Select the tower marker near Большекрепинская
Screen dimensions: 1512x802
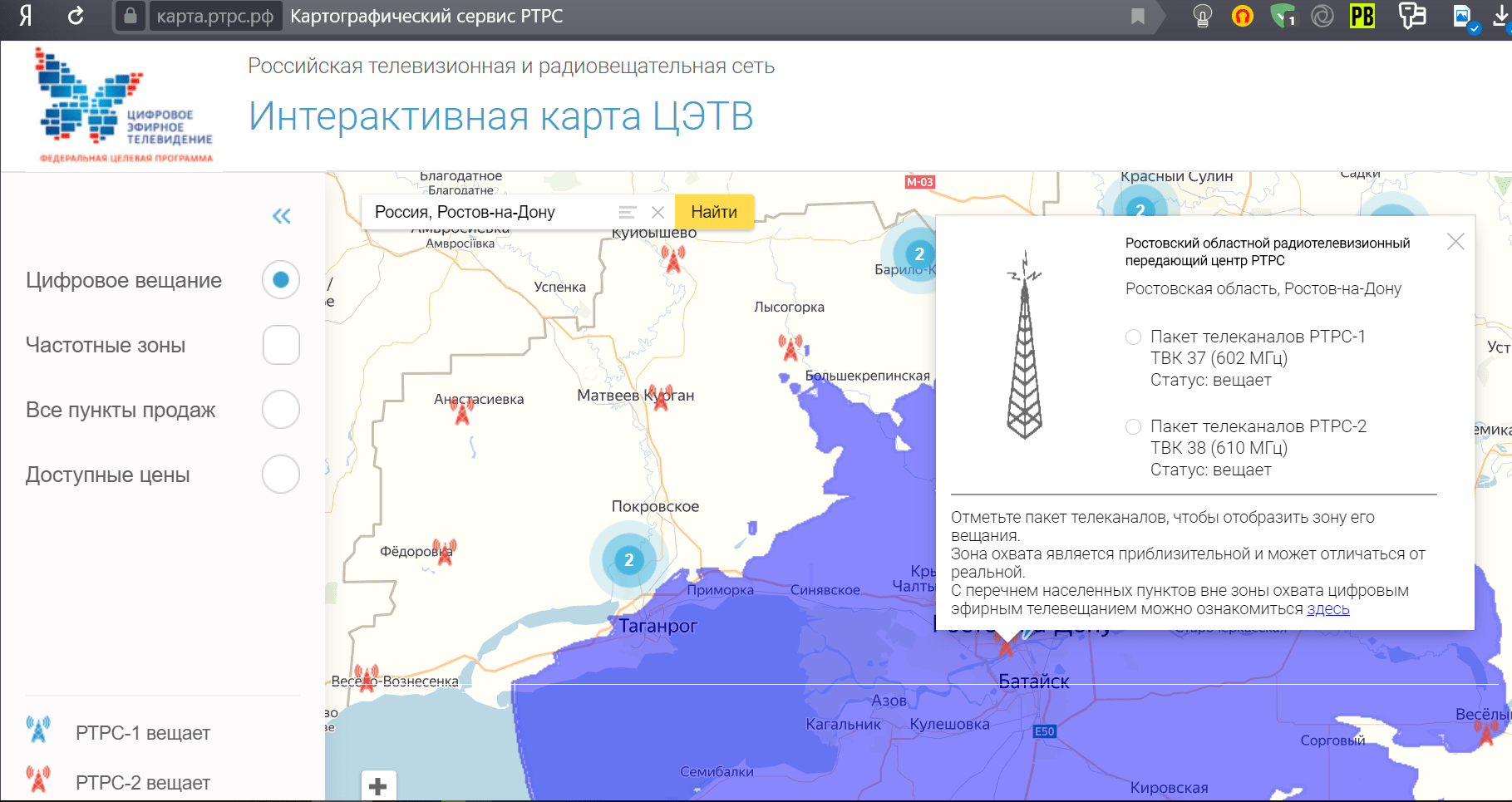tap(790, 347)
